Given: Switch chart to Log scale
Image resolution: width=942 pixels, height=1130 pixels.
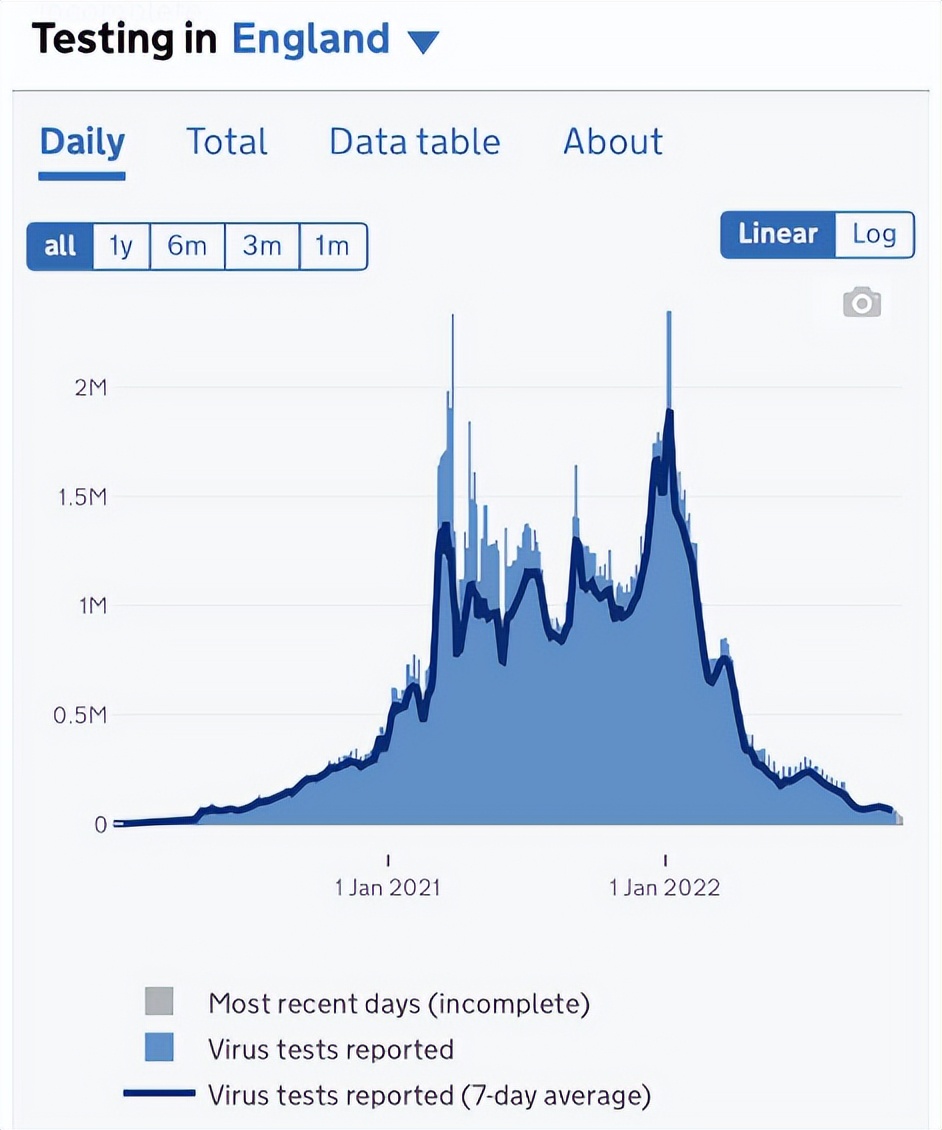Looking at the screenshot, I should pos(873,234).
